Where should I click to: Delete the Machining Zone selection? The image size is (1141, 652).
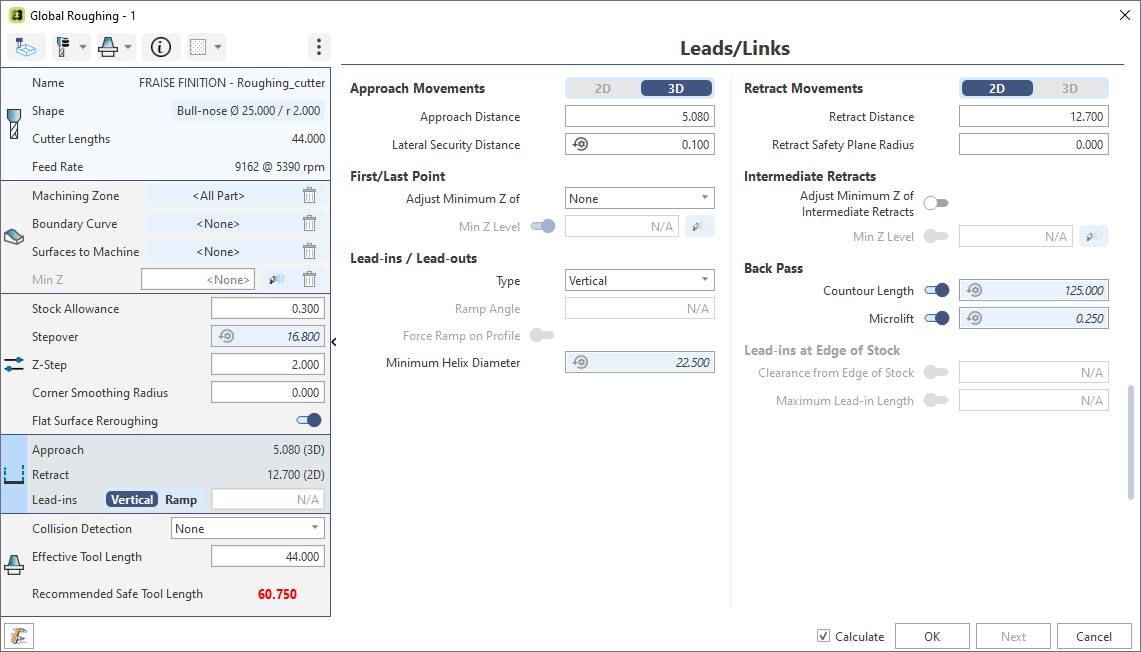click(x=309, y=196)
